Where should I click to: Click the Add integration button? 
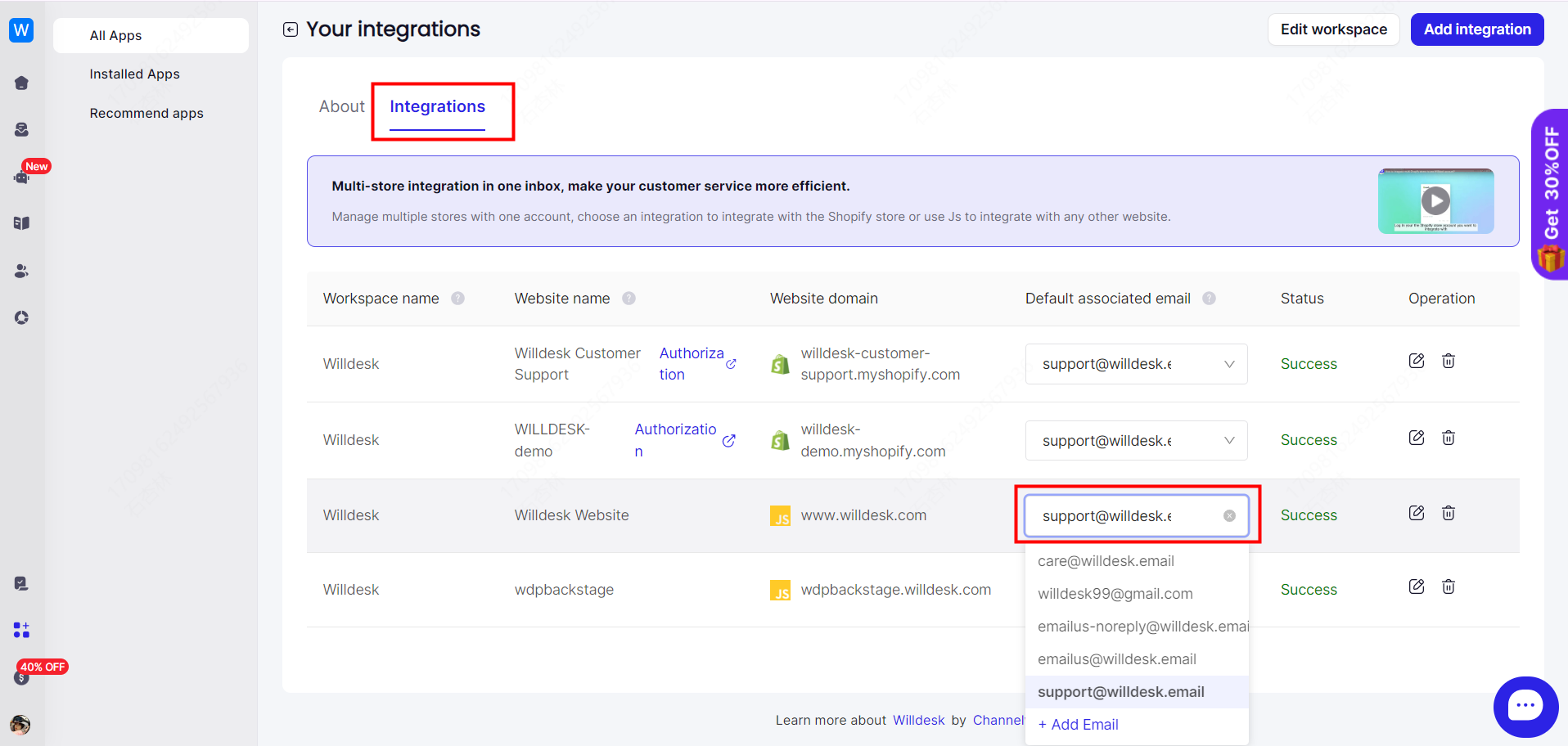click(x=1477, y=29)
